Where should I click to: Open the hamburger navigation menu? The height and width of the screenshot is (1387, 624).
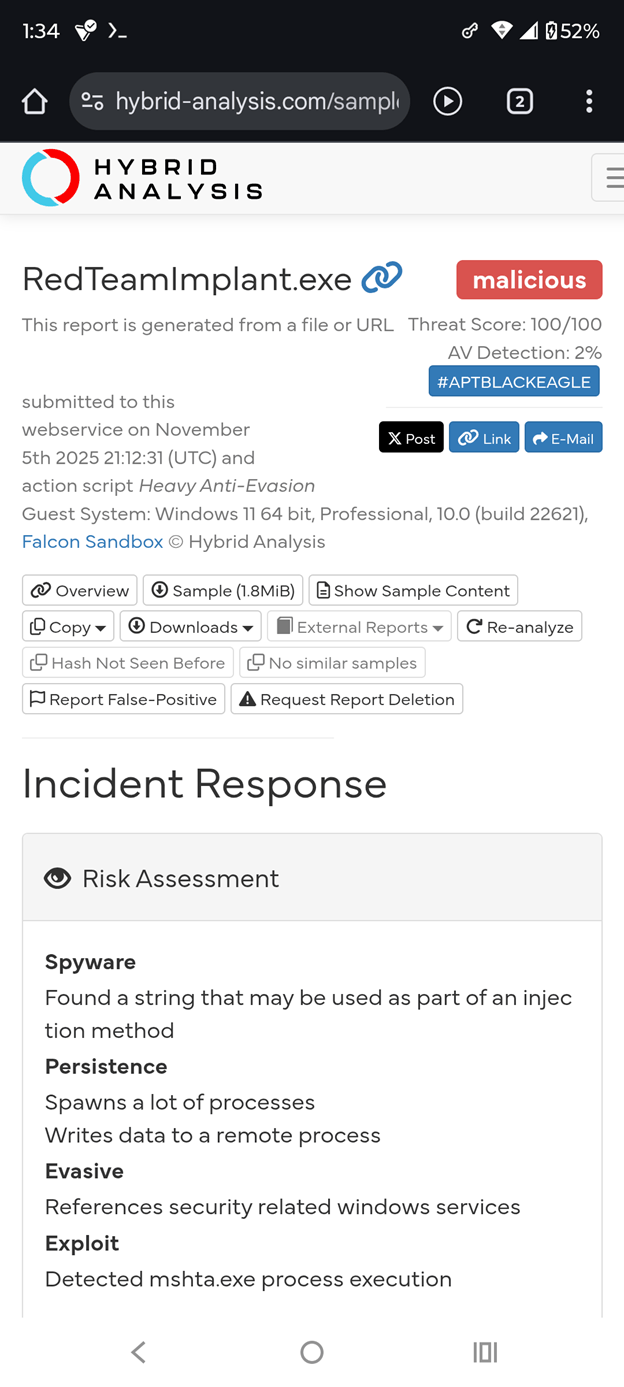pyautogui.click(x=612, y=178)
